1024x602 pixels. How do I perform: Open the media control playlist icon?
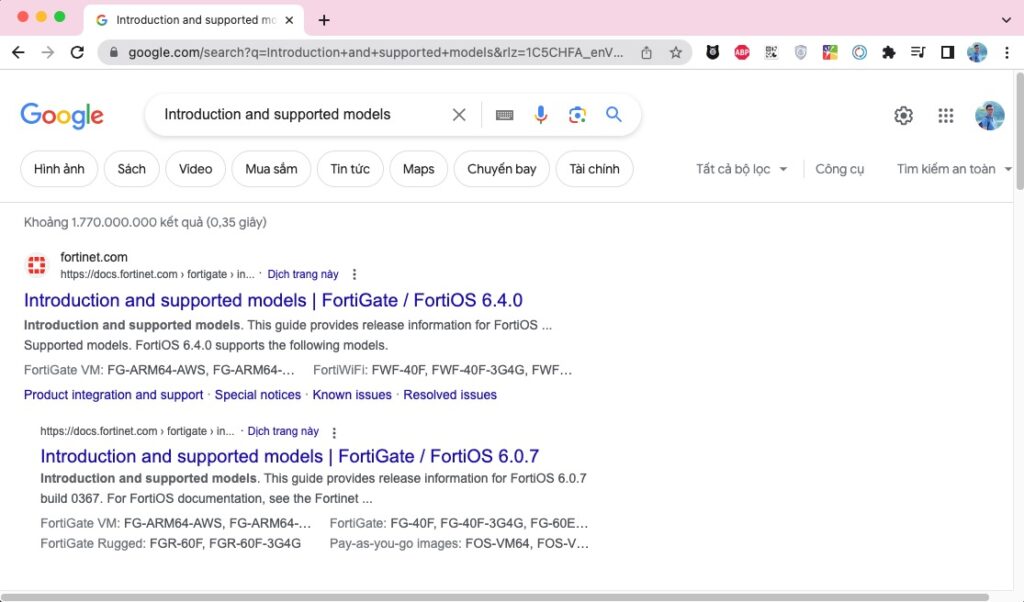tap(918, 52)
